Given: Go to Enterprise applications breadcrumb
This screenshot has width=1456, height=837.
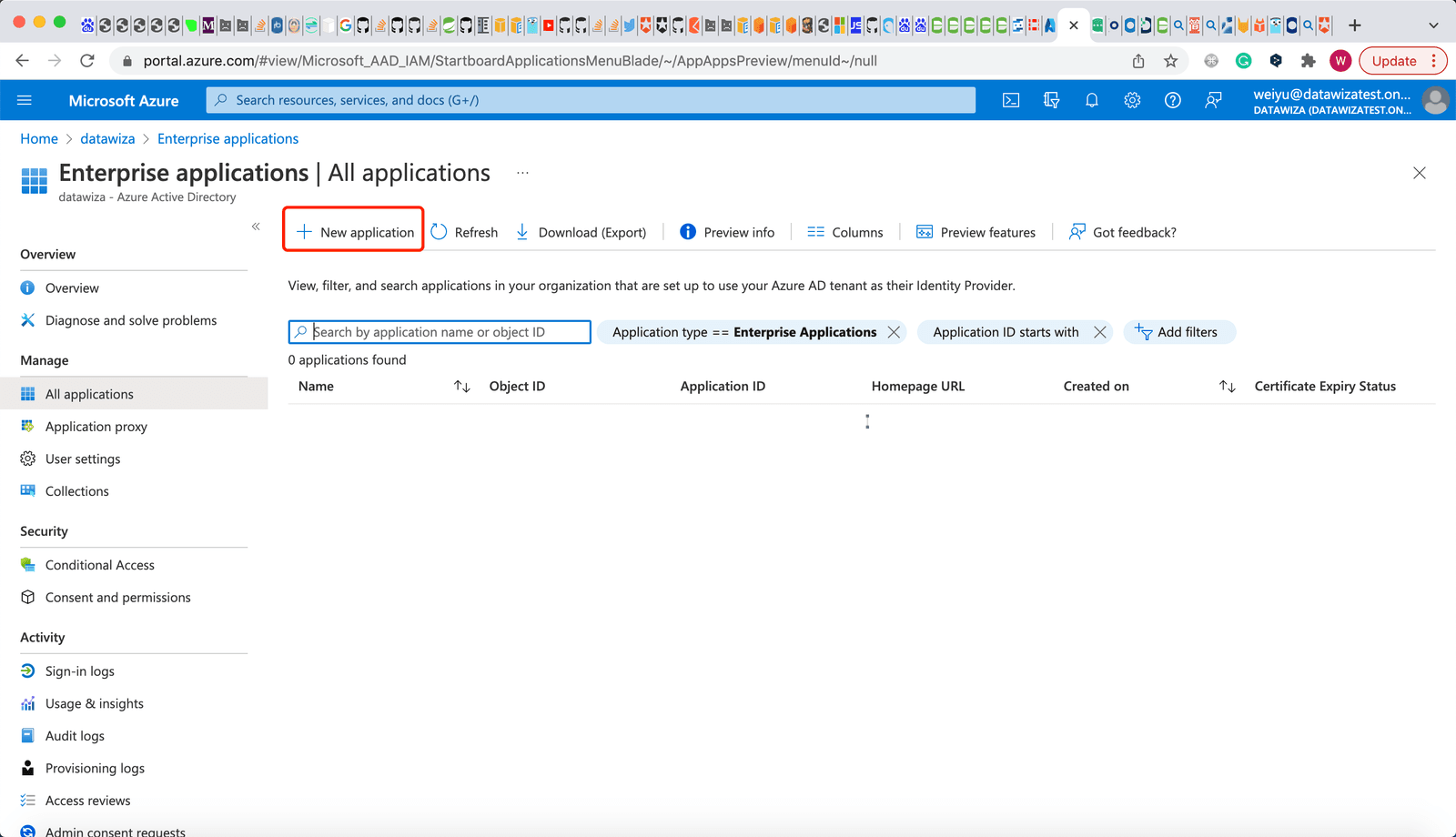Looking at the screenshot, I should (x=227, y=138).
